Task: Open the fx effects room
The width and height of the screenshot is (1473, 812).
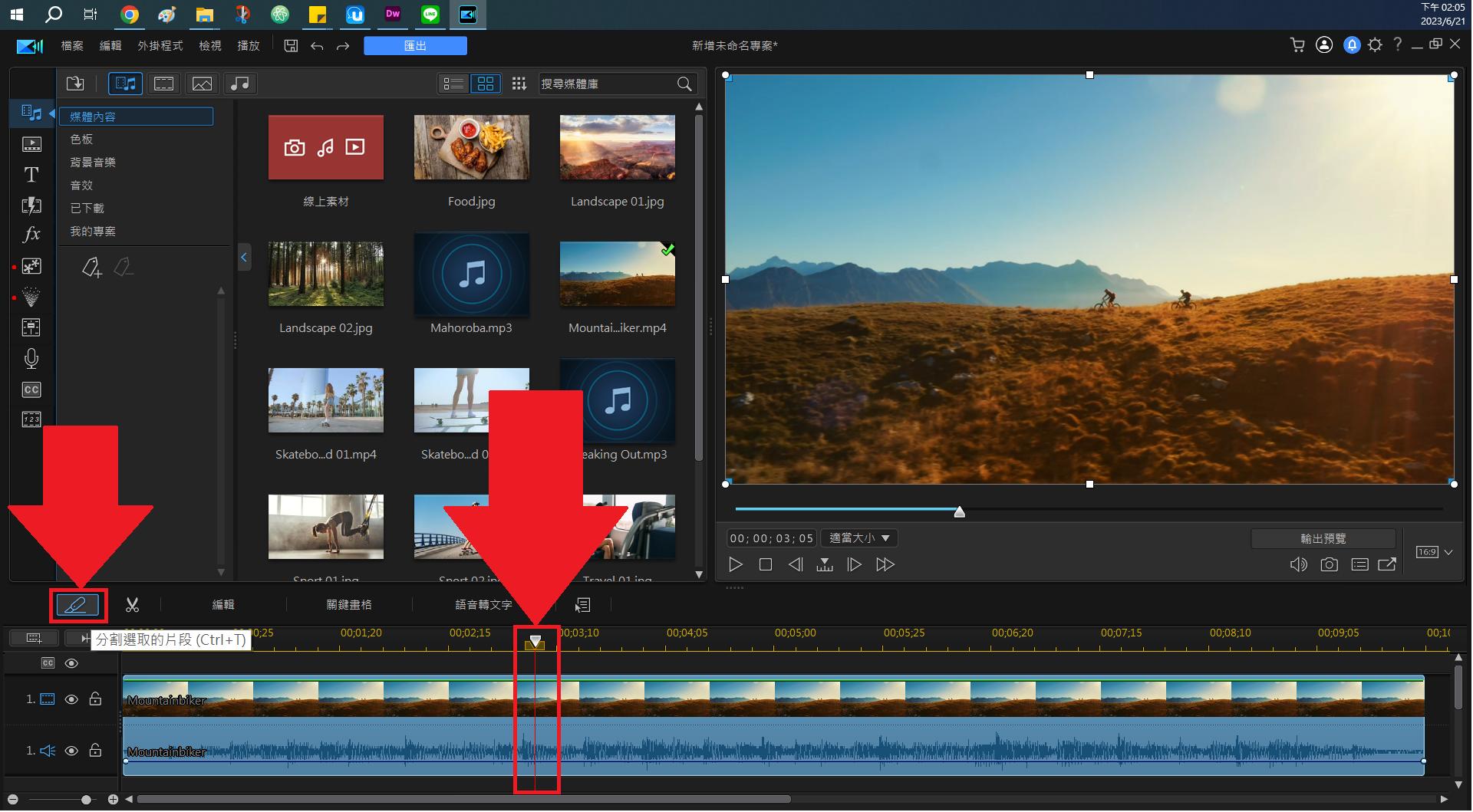Action: [31, 235]
